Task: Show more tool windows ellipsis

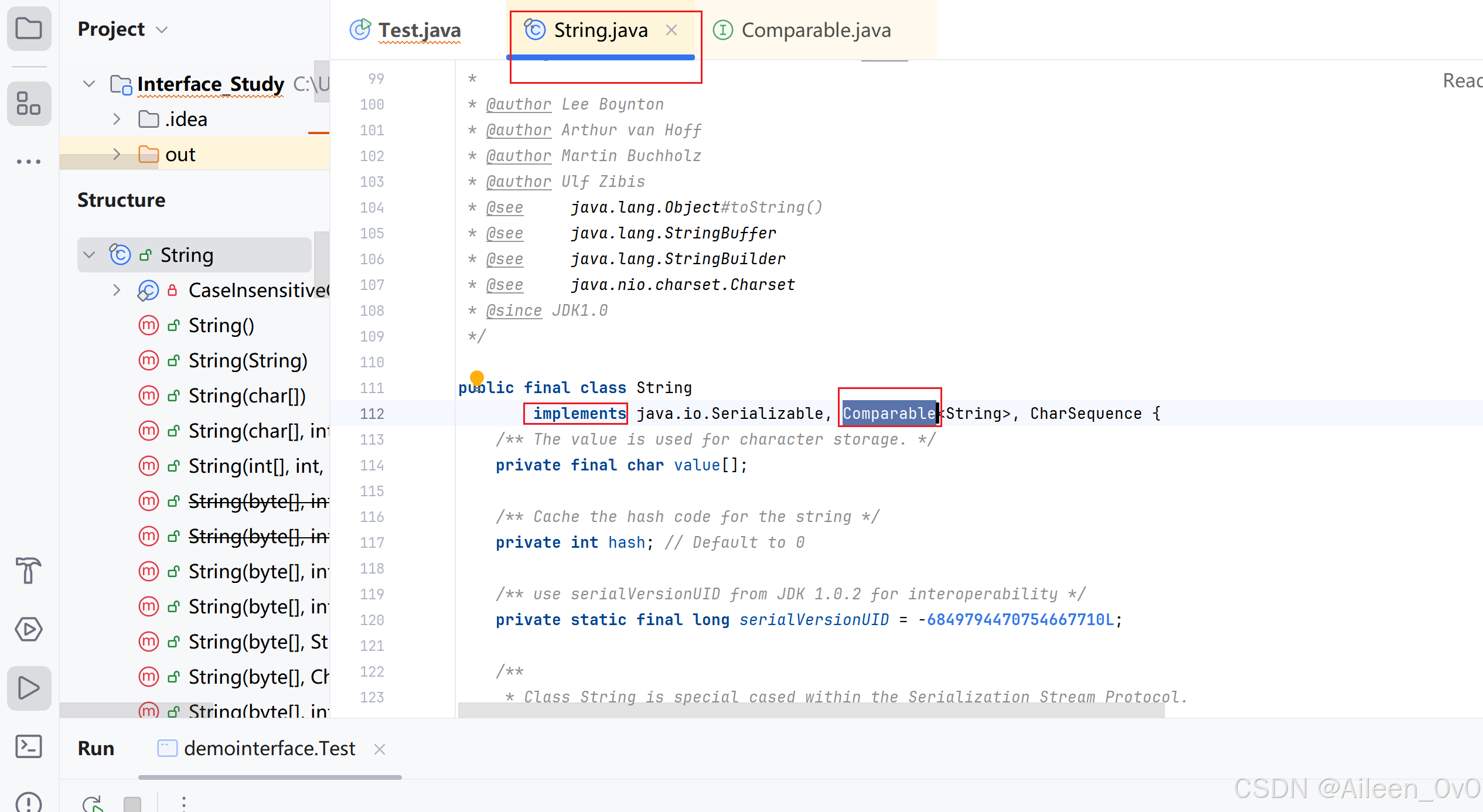Action: [29, 161]
